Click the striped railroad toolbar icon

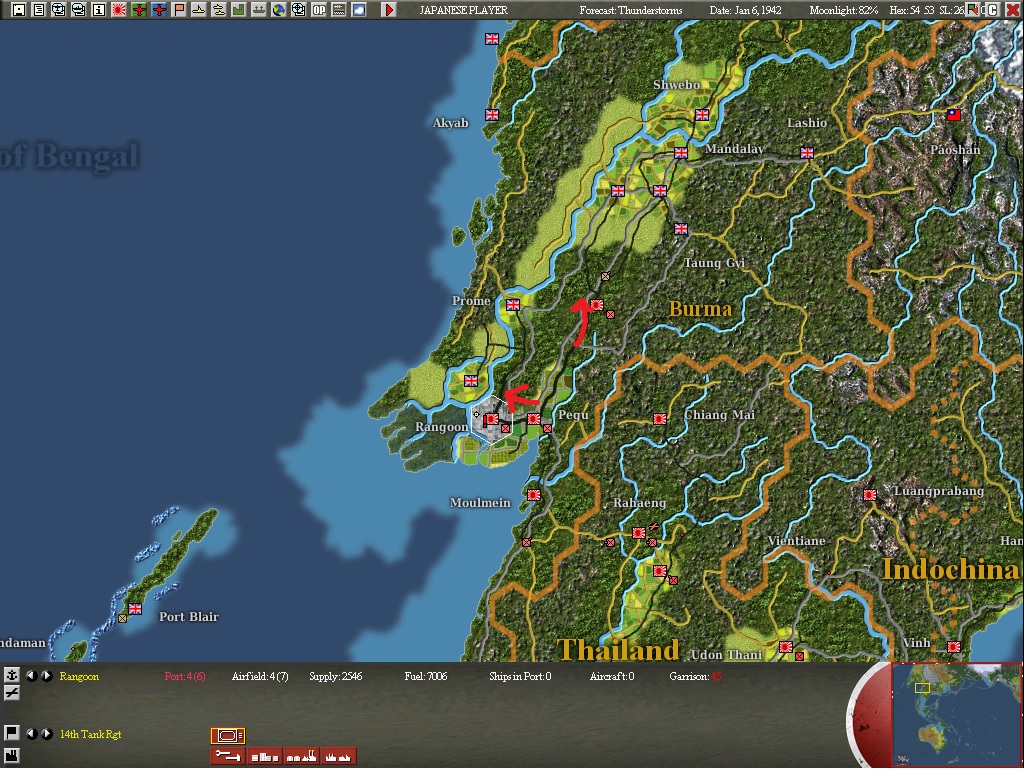click(x=339, y=10)
